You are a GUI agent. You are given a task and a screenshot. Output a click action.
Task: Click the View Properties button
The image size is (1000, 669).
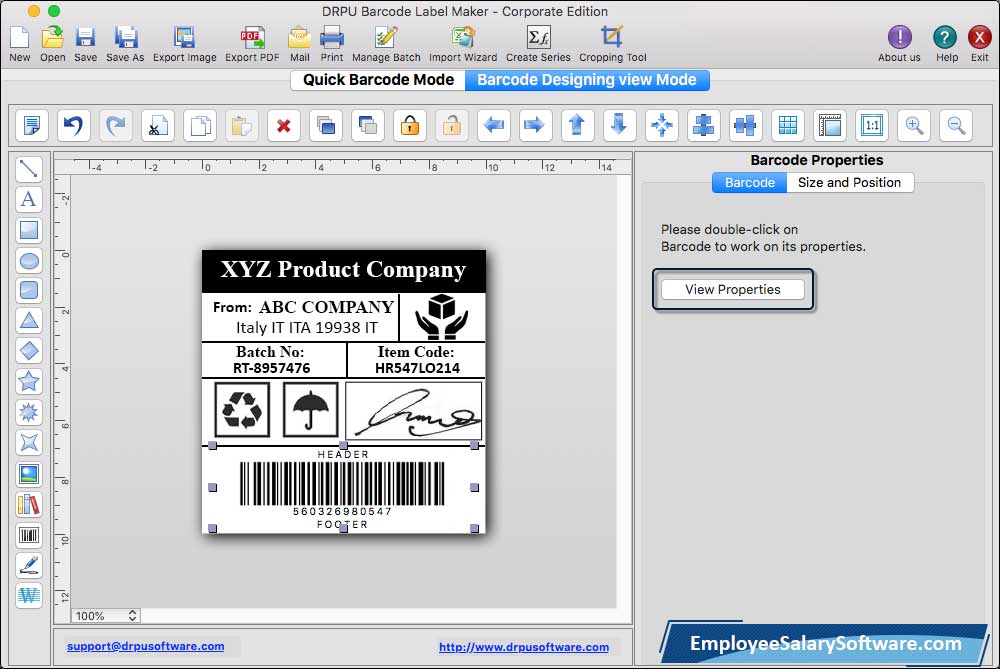click(733, 290)
